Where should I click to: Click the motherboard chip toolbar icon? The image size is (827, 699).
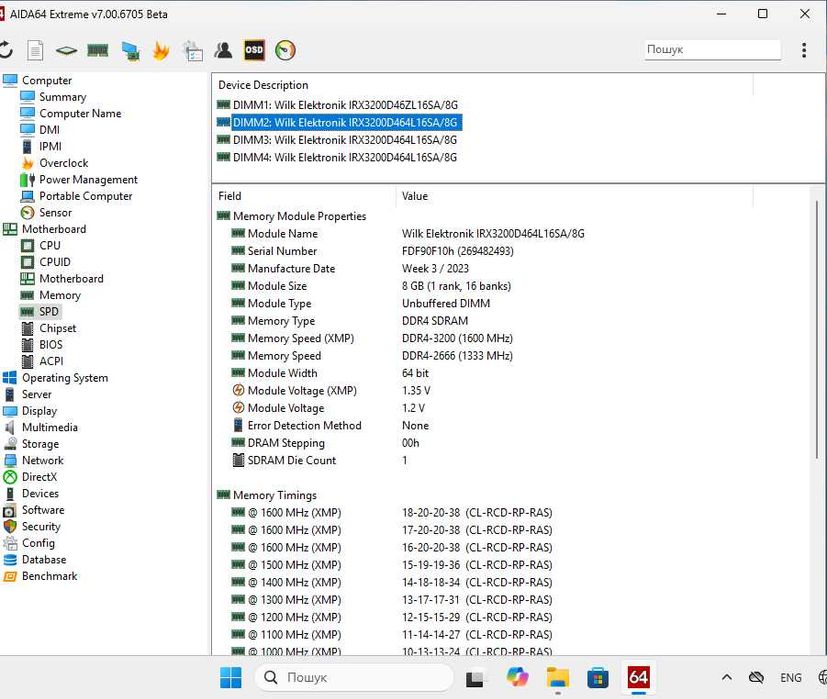[x=66, y=51]
